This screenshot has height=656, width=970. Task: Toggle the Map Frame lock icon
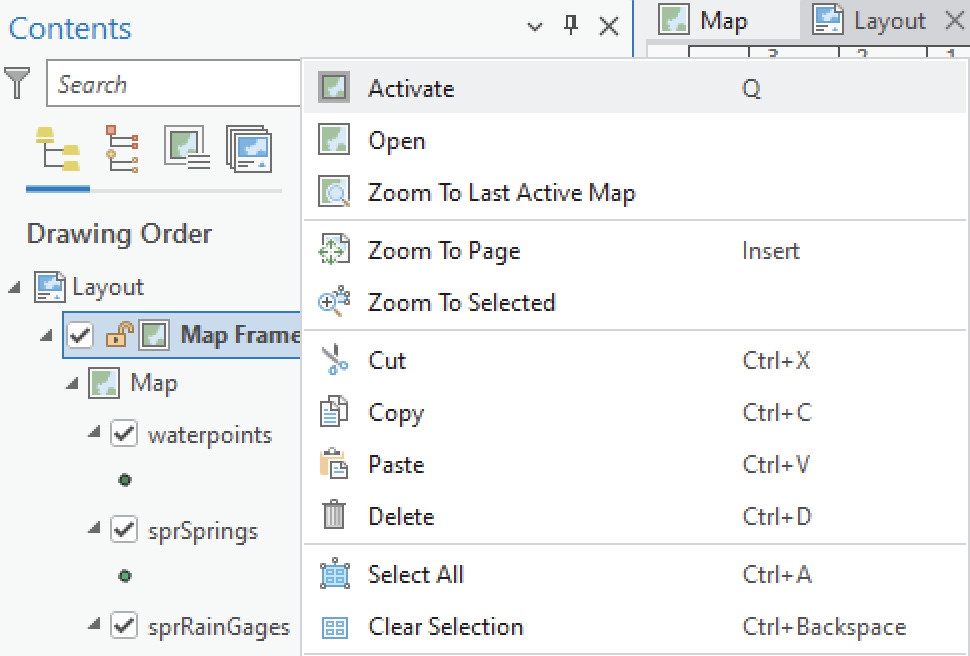coord(116,335)
